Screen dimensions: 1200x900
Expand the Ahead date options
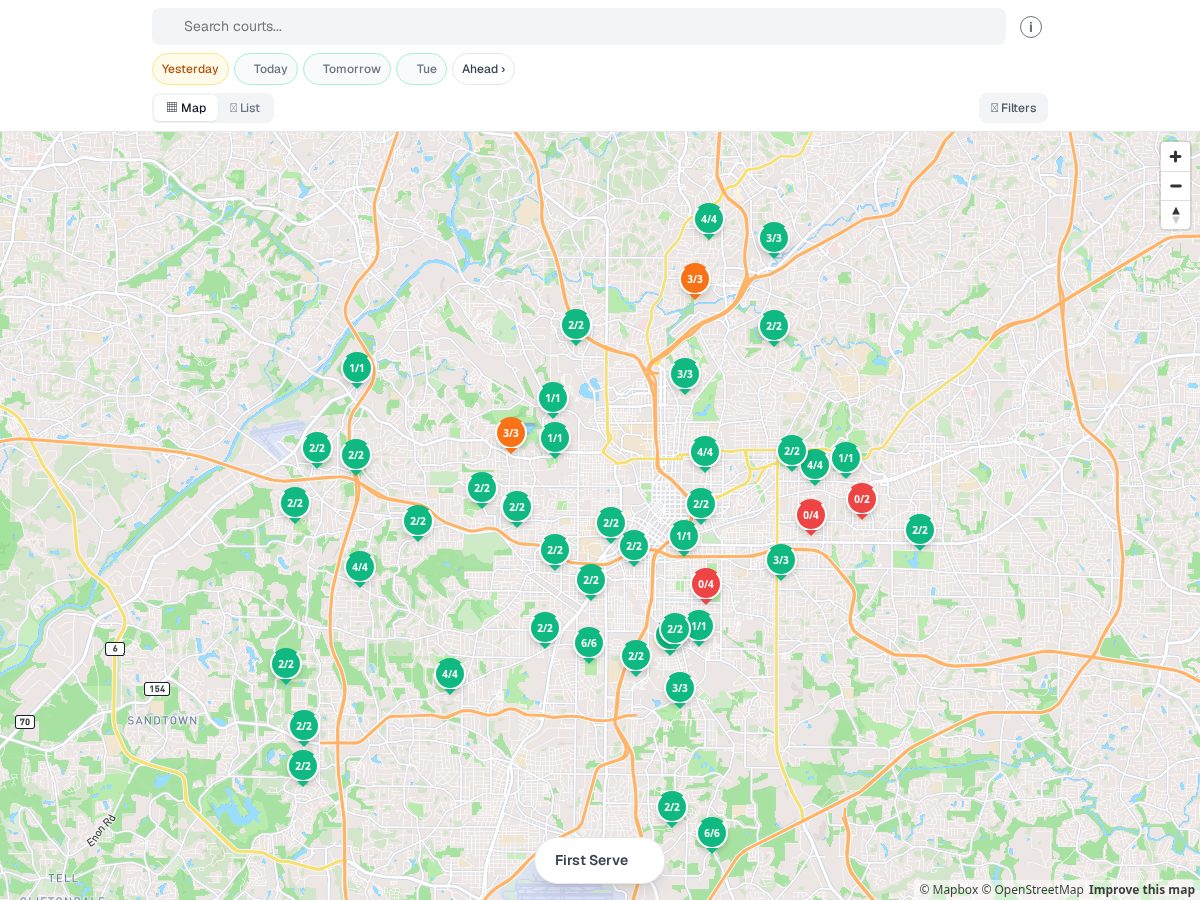(483, 69)
